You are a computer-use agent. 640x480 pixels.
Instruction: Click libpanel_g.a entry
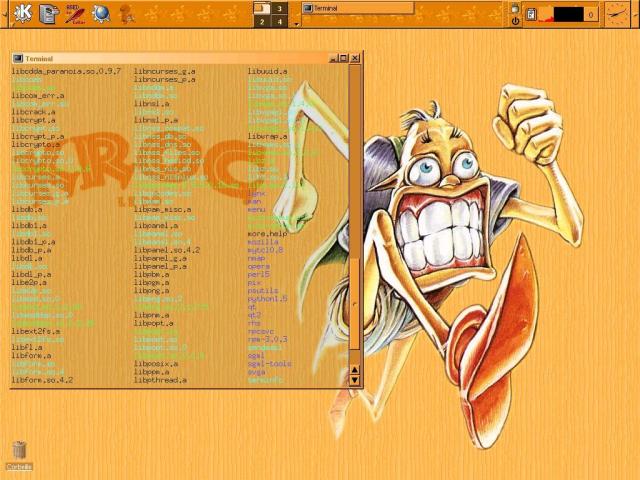[x=160, y=258]
